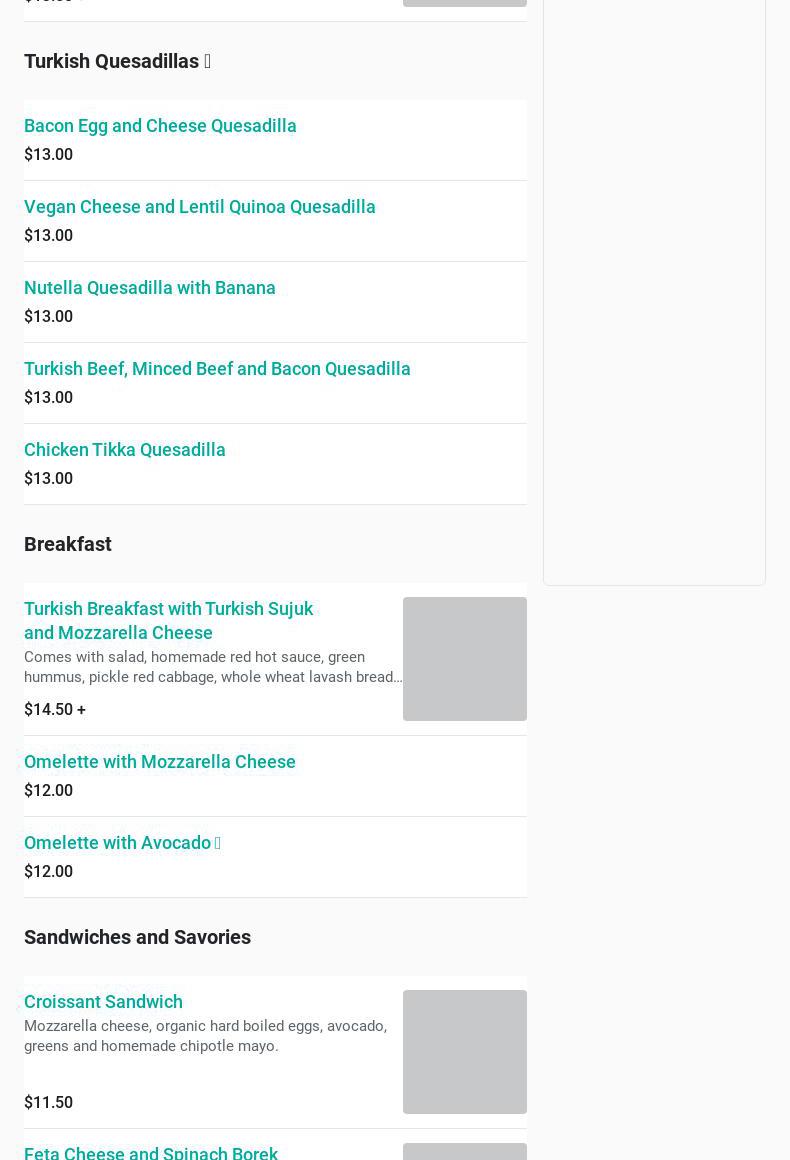The height and width of the screenshot is (1160, 790).
Task: Click the Turkish Quesadillas section heading
Action: (111, 61)
